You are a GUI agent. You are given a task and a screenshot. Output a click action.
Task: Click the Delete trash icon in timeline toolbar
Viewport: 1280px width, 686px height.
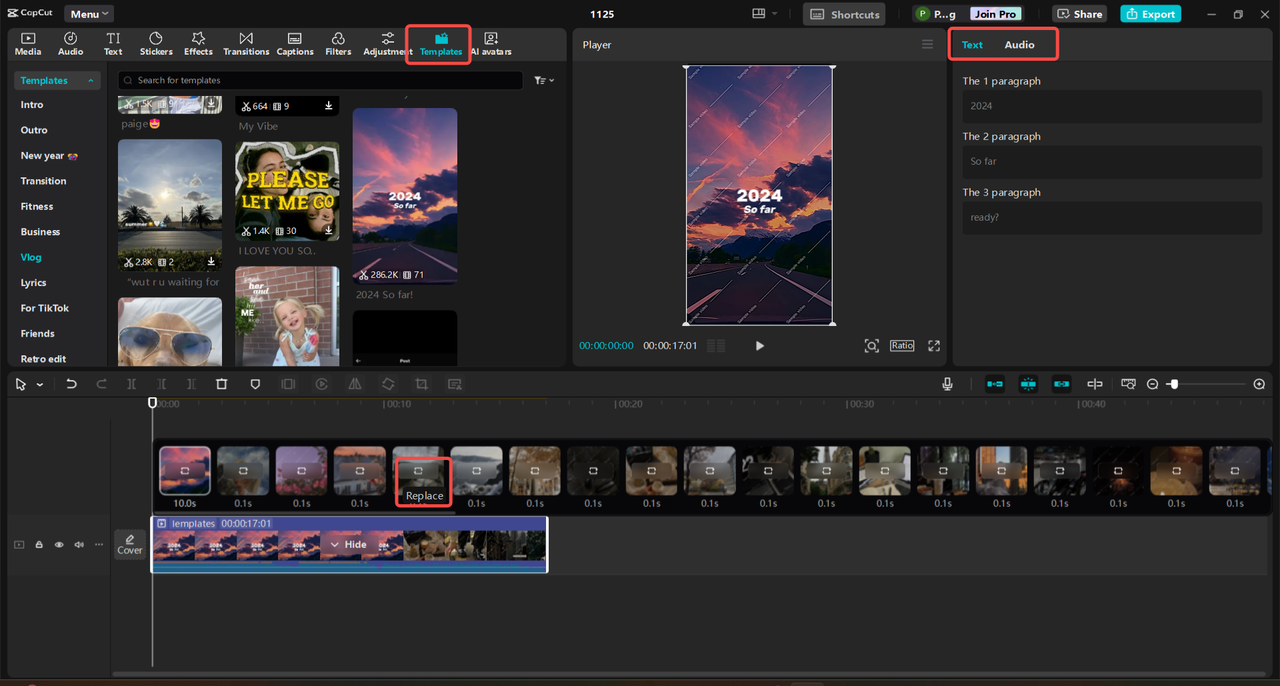(x=222, y=384)
